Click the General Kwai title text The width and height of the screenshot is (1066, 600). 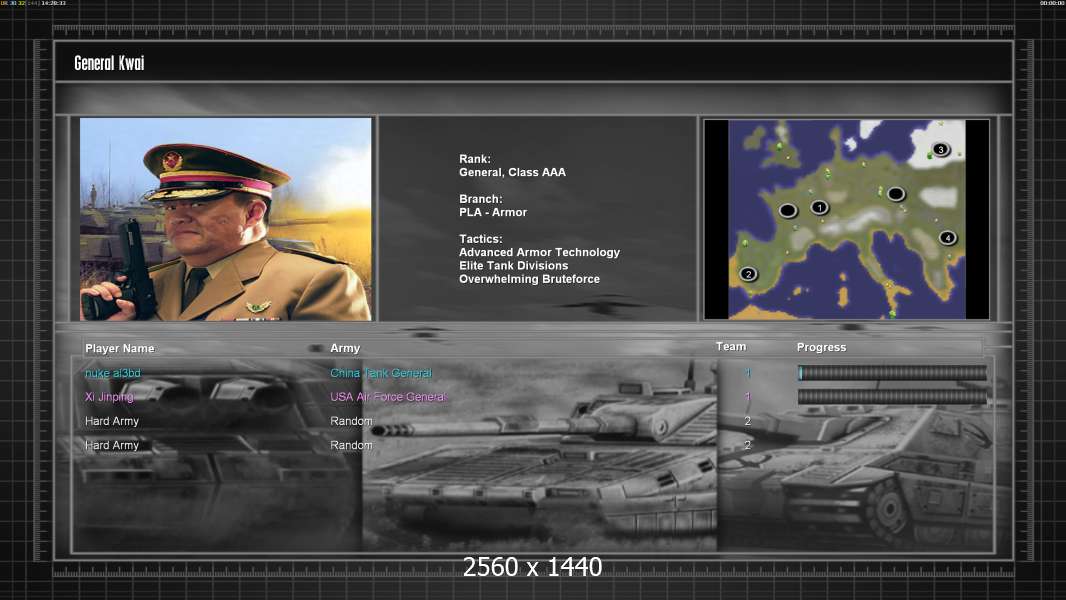point(109,63)
